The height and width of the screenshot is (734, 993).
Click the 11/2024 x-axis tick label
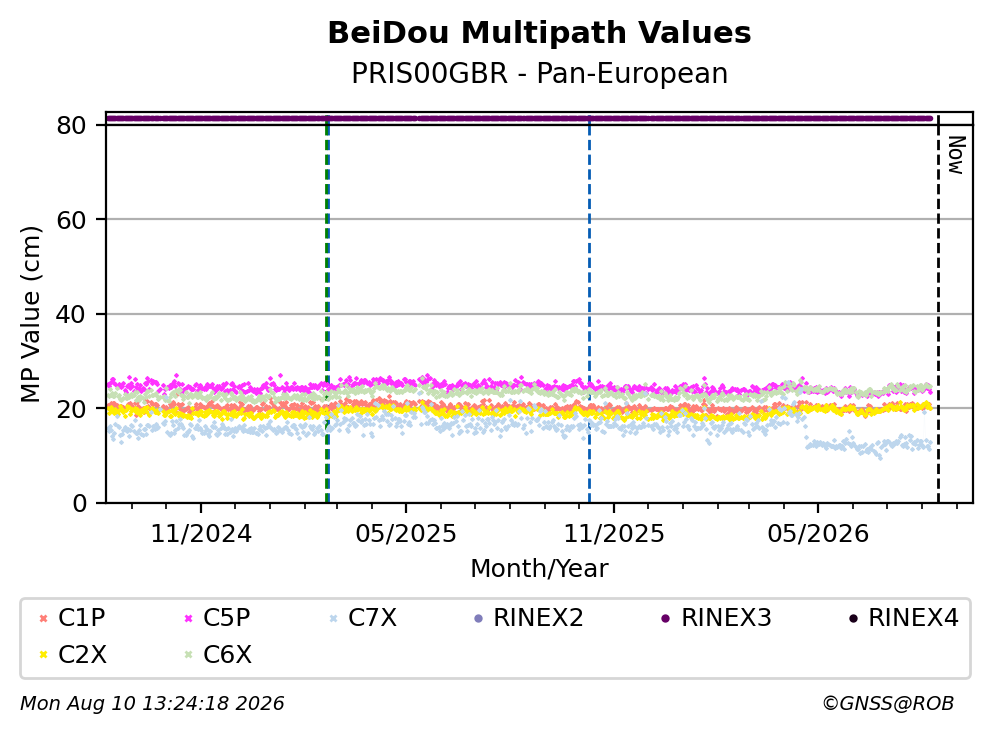201,534
